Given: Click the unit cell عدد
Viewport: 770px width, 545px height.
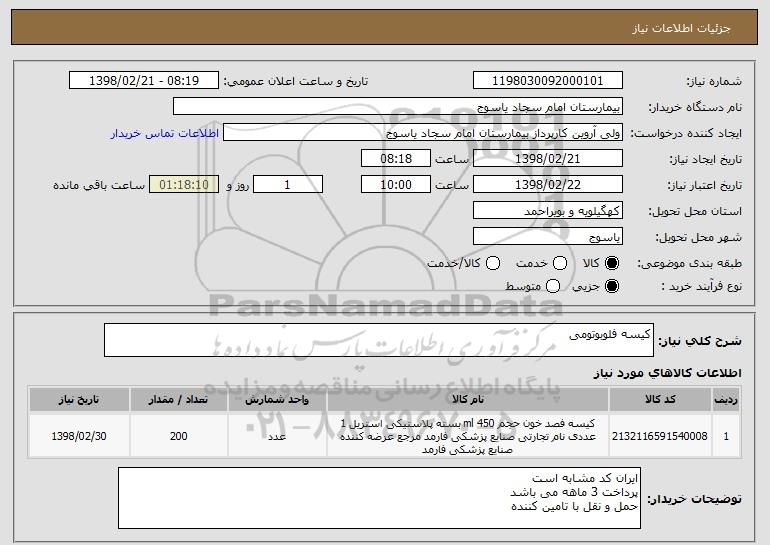Looking at the screenshot, I should coord(277,436).
